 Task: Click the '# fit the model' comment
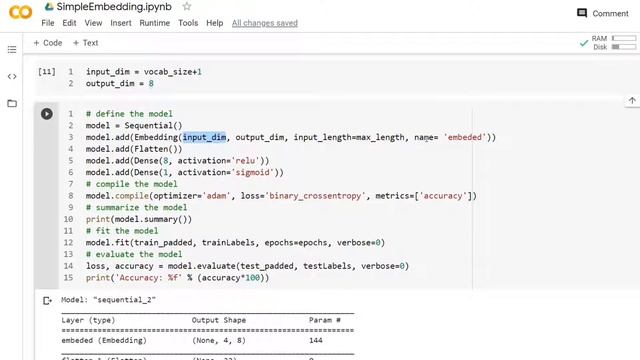pos(122,231)
